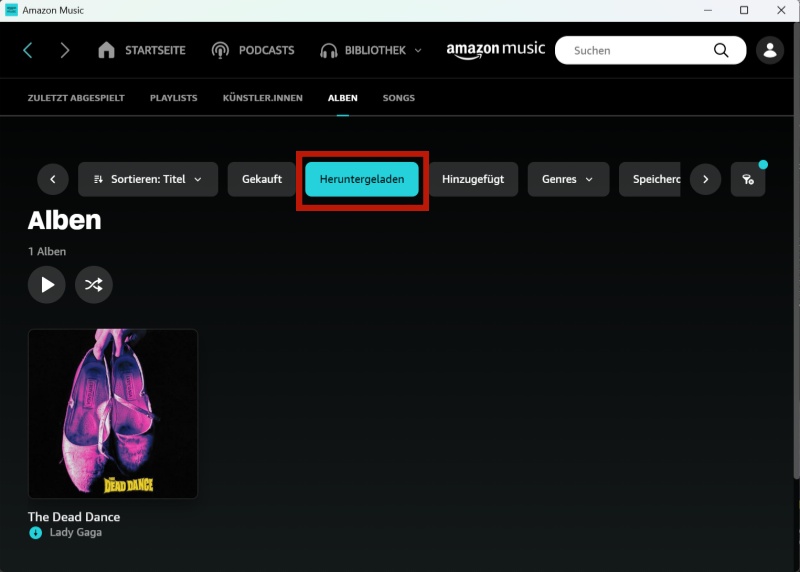800x572 pixels.
Task: Play all albums with the play button
Action: point(46,284)
